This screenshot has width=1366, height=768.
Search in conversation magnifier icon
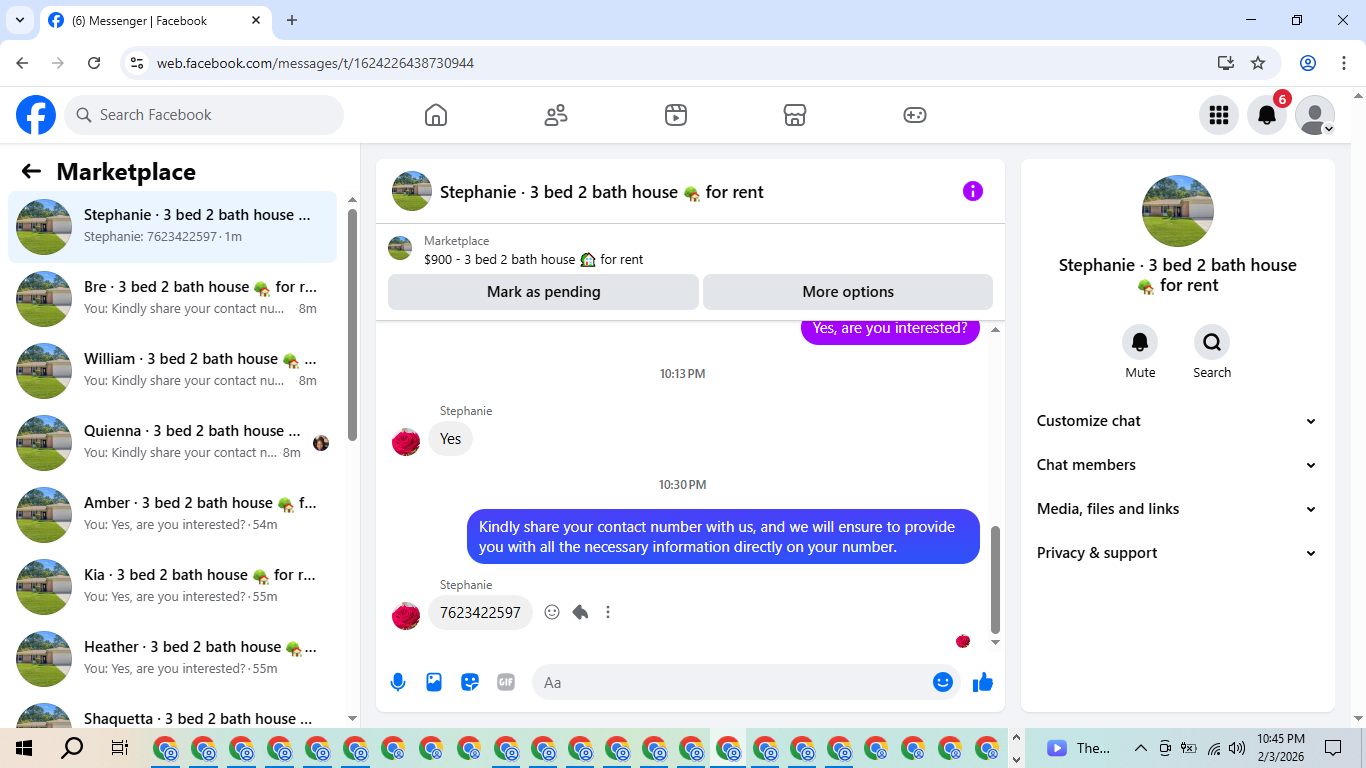[x=1212, y=343]
